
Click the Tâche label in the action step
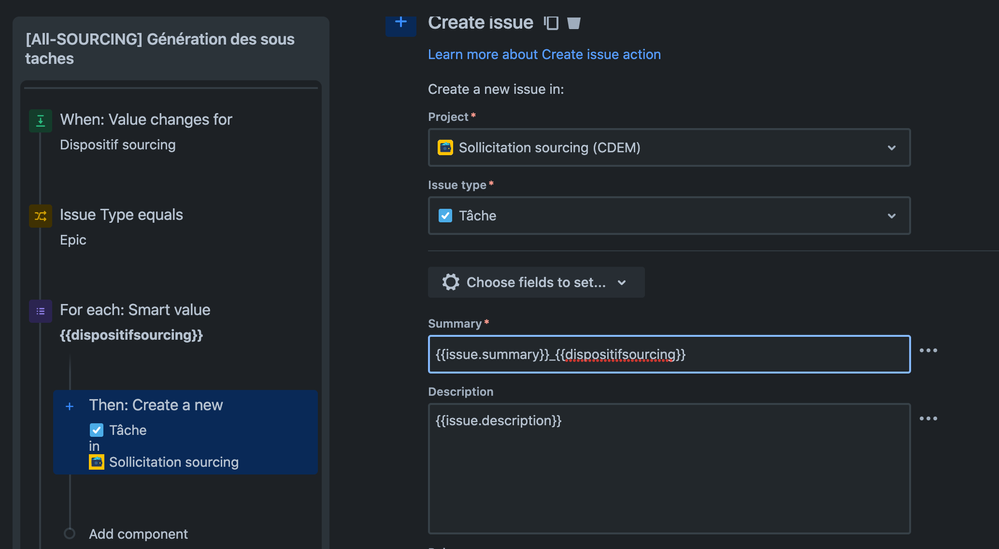(128, 430)
